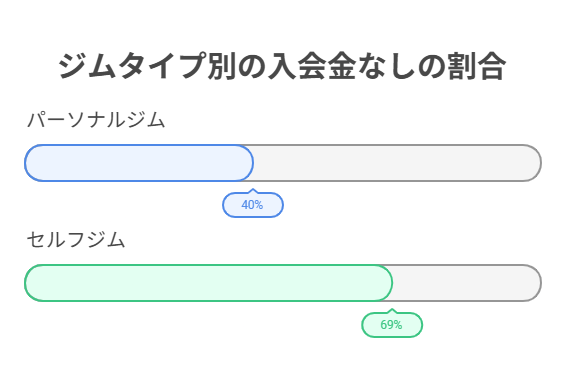Select the green filled progress bar
This screenshot has width=565, height=385.
pyautogui.click(x=209, y=283)
